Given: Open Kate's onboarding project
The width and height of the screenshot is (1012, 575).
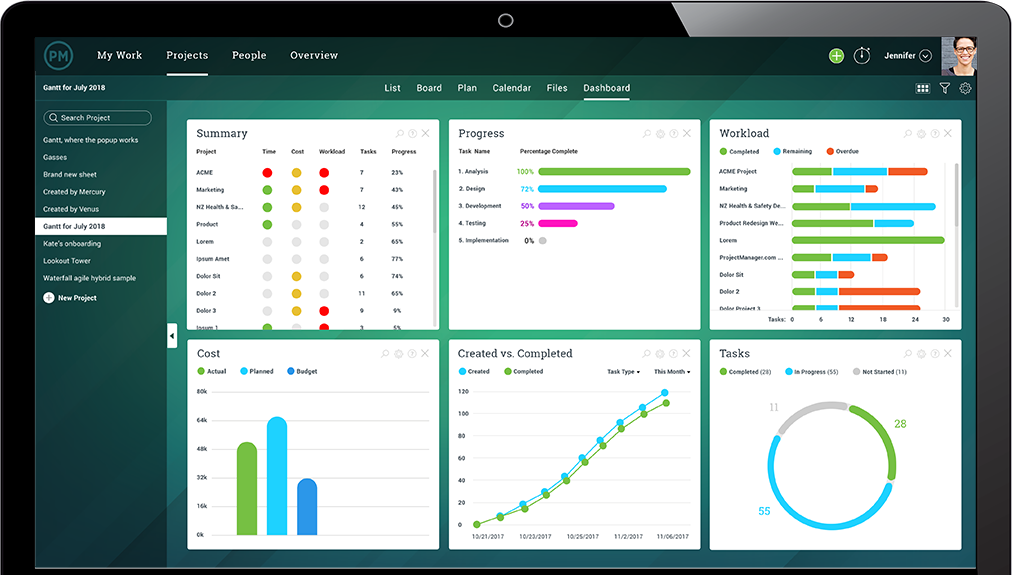Looking at the screenshot, I should coord(72,244).
